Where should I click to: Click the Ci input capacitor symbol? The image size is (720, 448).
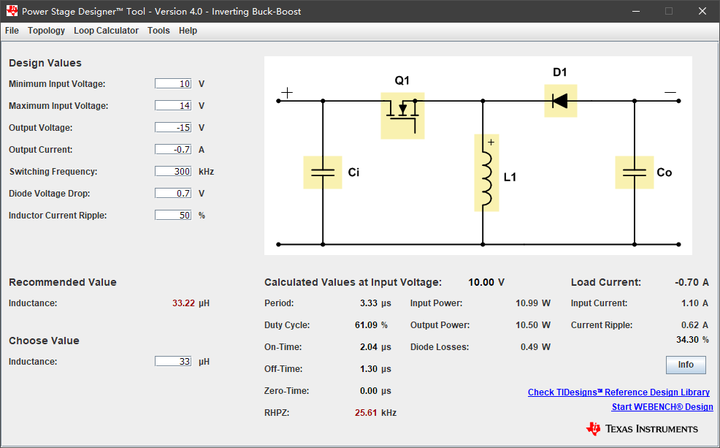pos(323,173)
